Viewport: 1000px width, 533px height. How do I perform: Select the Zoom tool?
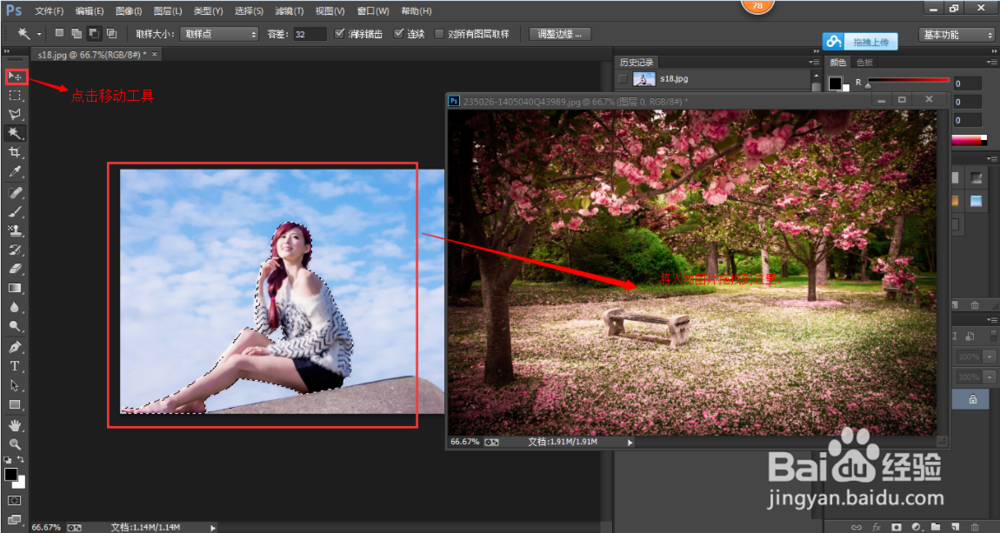(x=15, y=444)
